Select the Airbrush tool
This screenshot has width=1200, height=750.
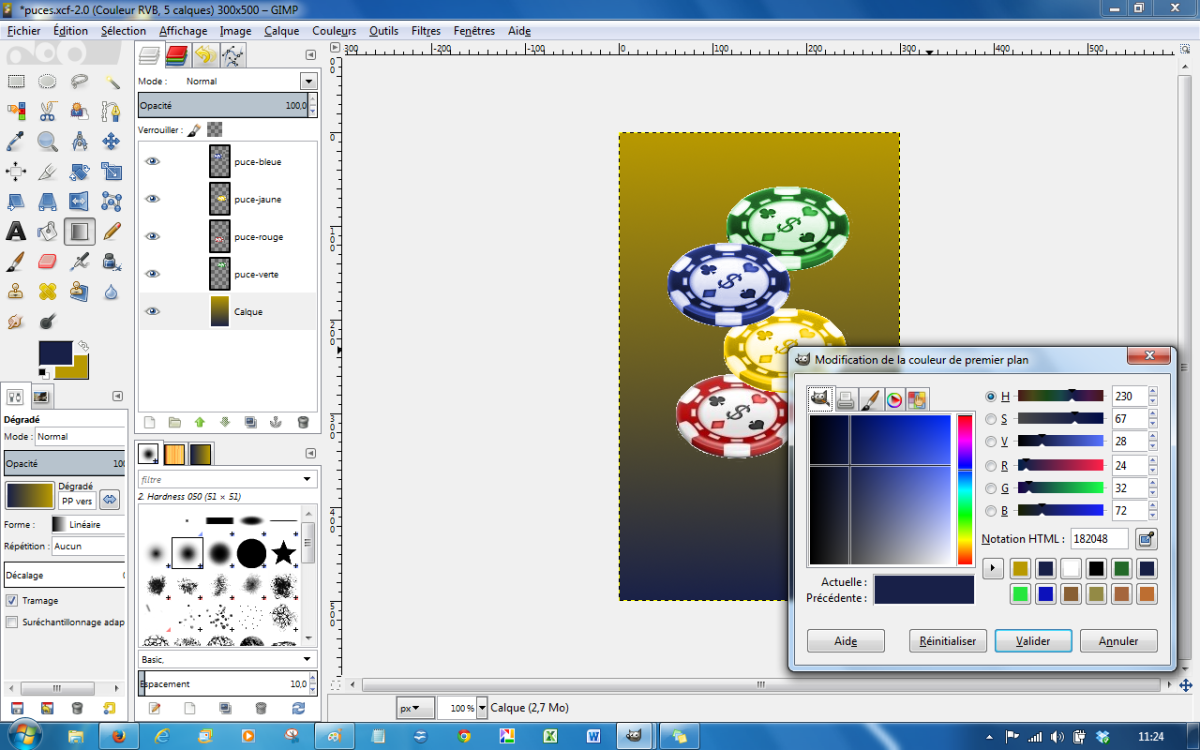[x=80, y=262]
